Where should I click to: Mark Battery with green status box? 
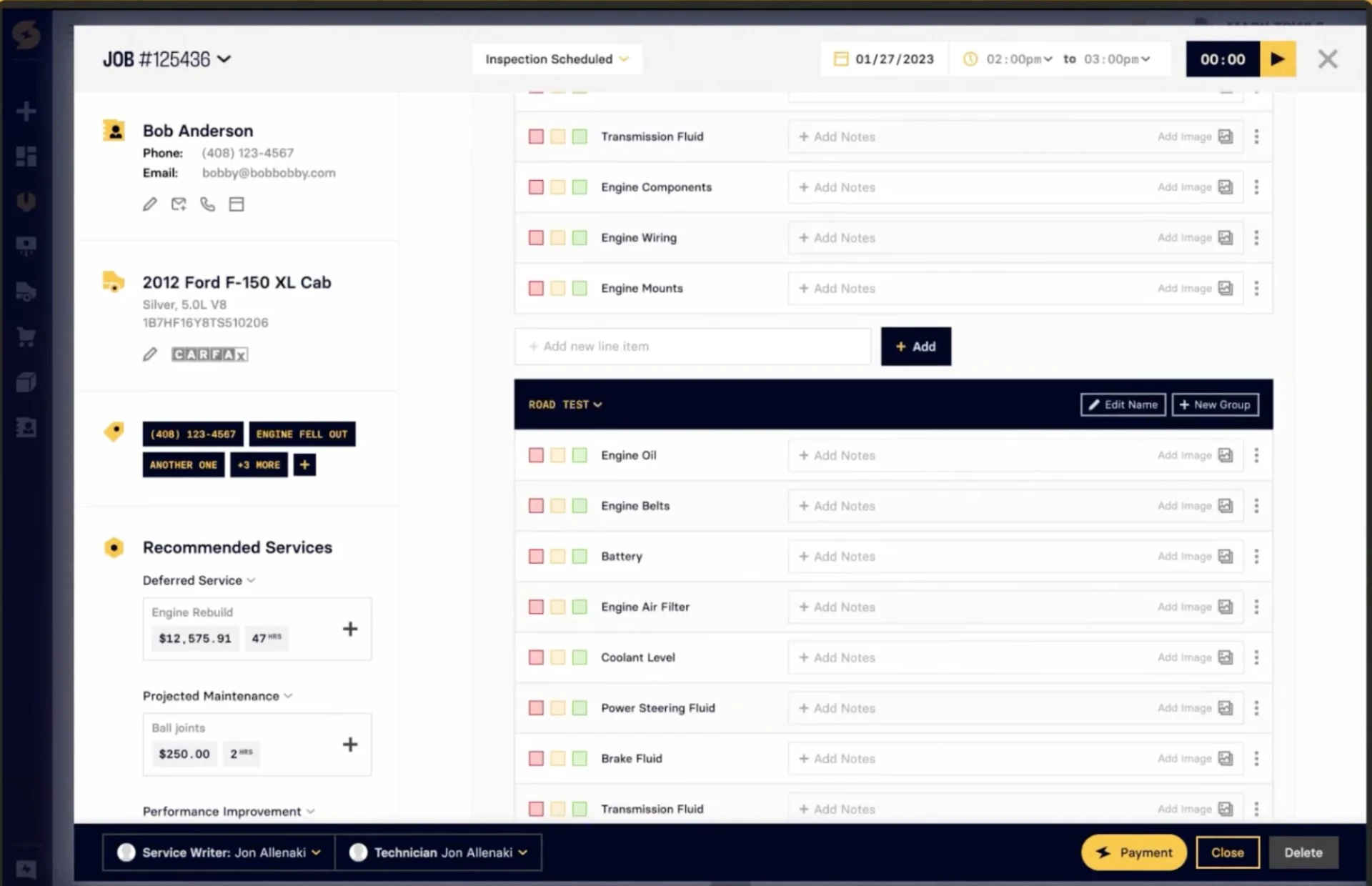click(580, 557)
